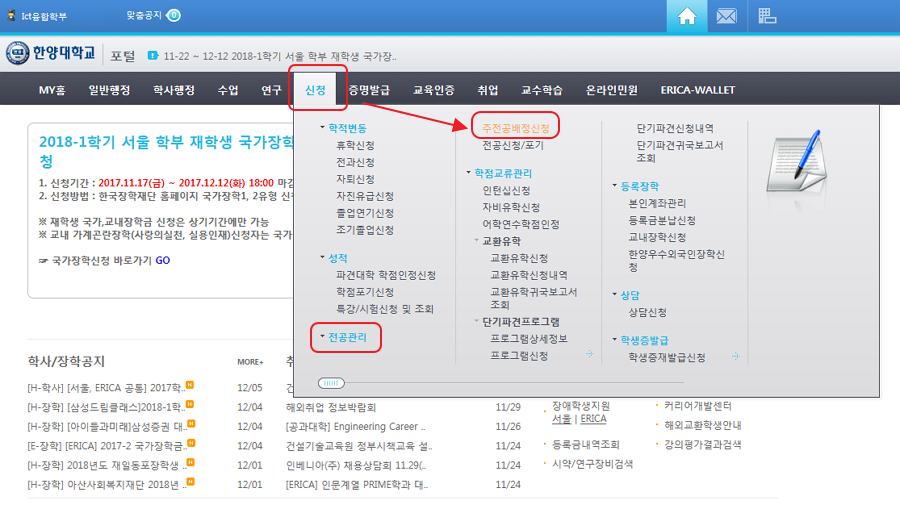Collapse the 등록장학 category
Image resolution: width=900 pixels, height=509 pixels.
click(x=614, y=186)
